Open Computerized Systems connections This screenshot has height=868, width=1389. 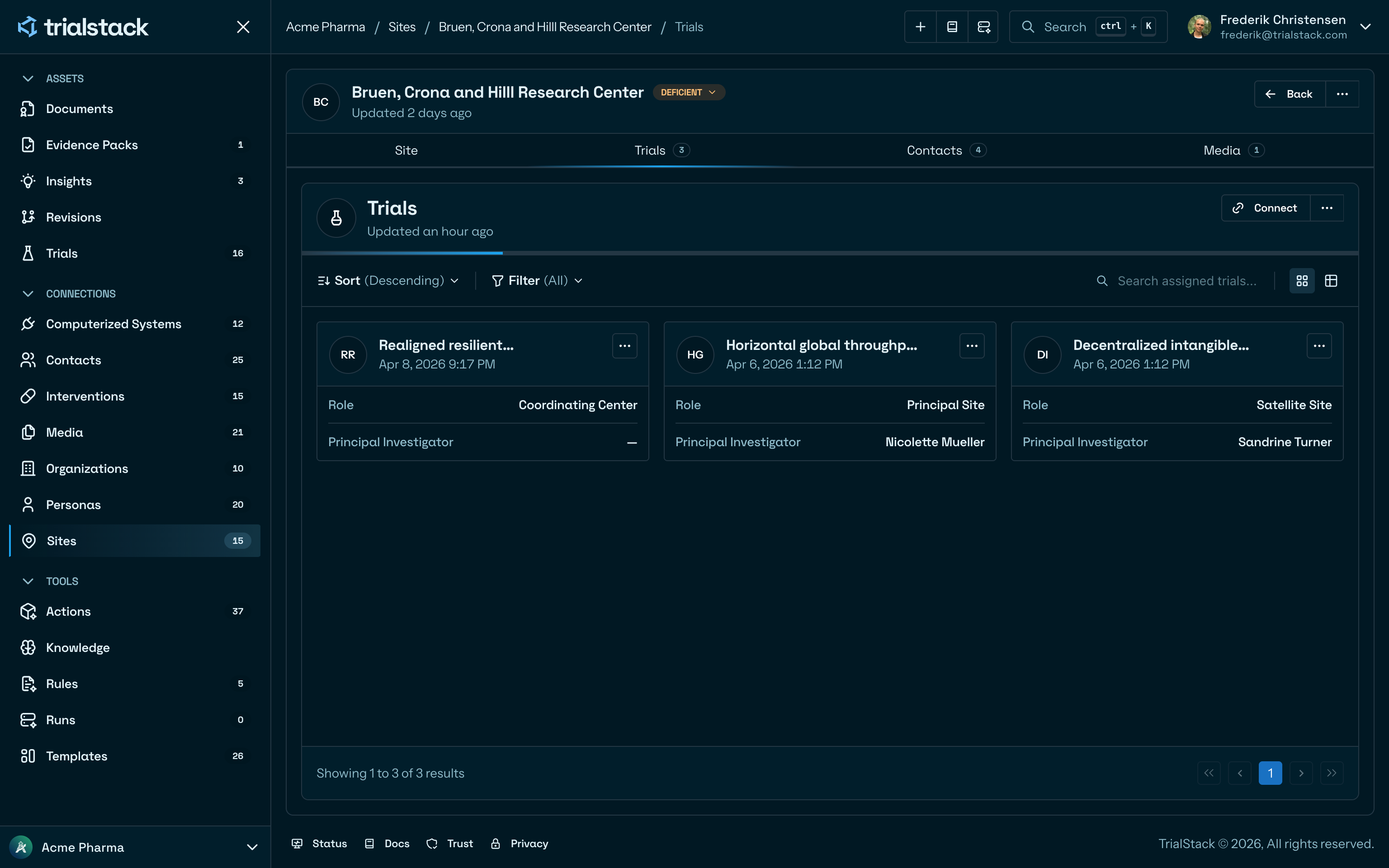tap(135, 324)
